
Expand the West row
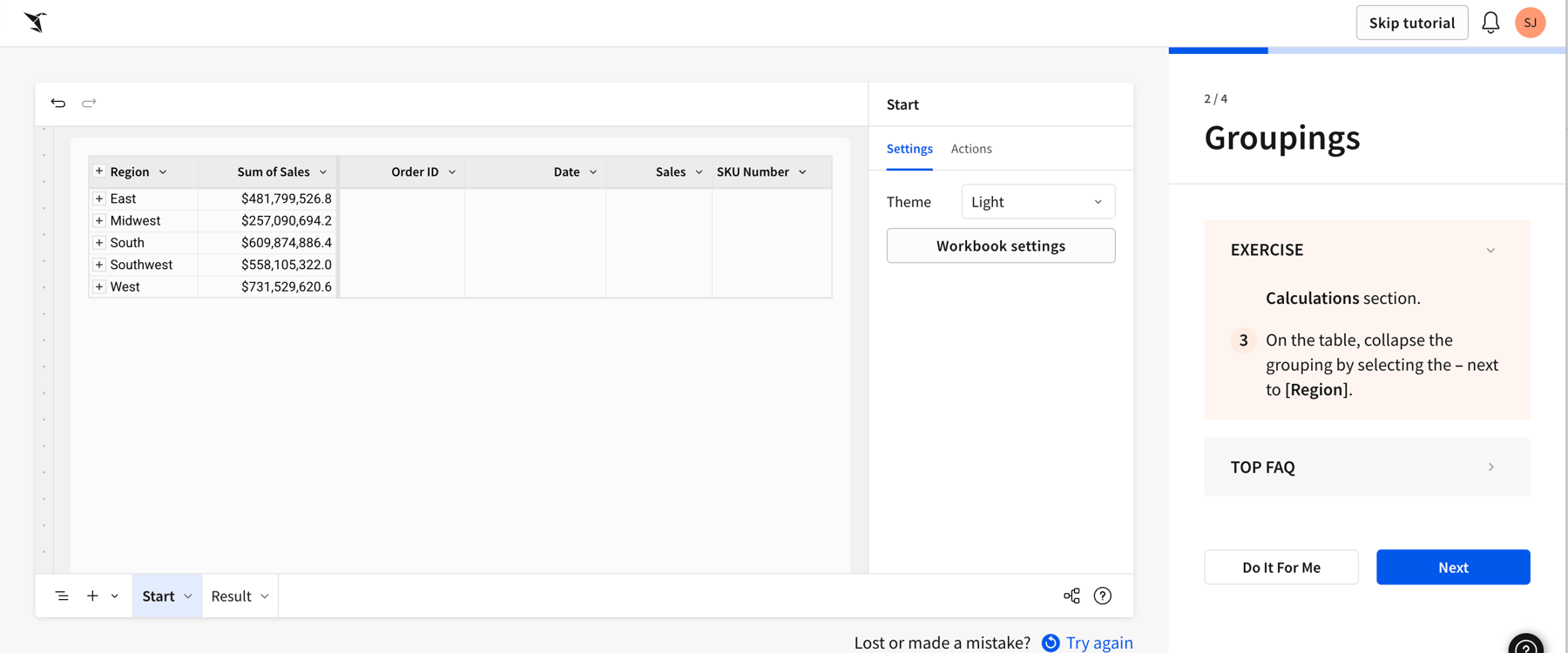[x=99, y=286]
